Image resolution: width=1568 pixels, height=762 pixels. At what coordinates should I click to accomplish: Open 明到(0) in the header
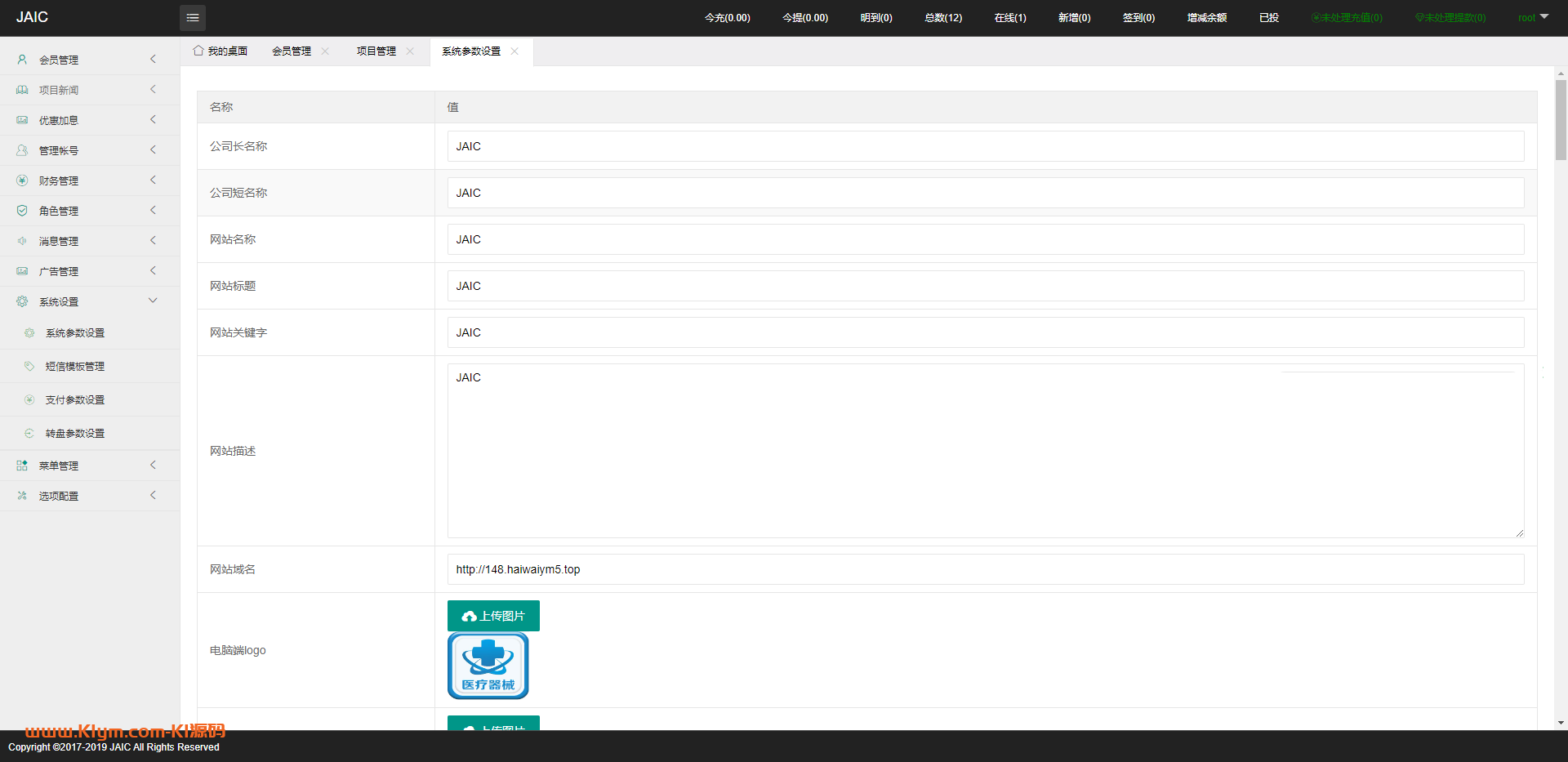tap(876, 18)
